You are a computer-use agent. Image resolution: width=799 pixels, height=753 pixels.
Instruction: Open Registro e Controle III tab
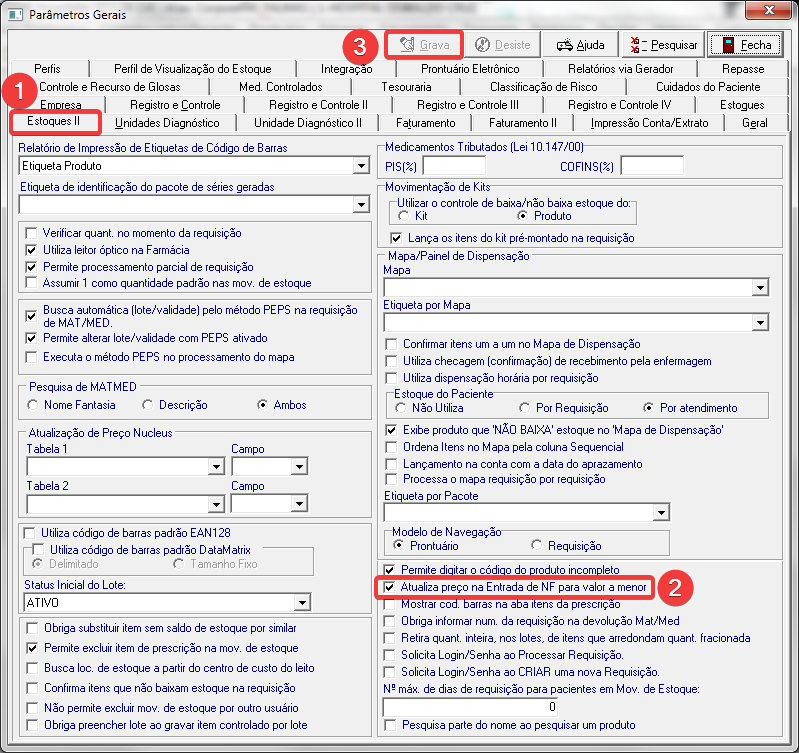468,105
